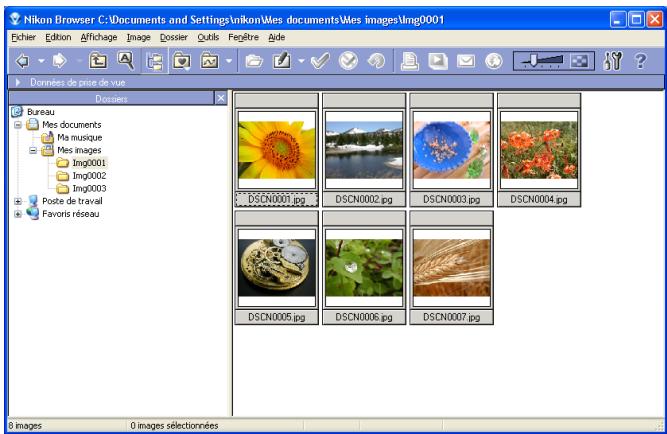Select the Img0003 folder
Viewport: 667px width, 434px height.
89,188
